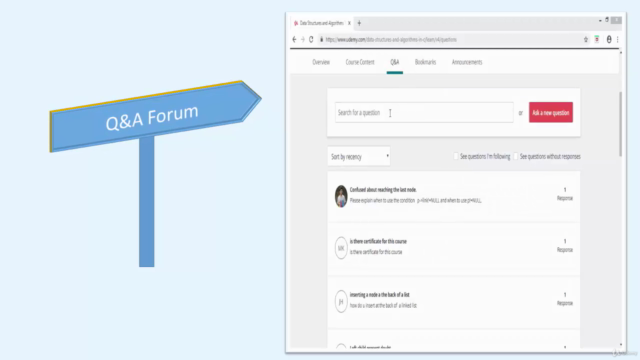This screenshot has height=360, width=640.
Task: Click the extension icon beside the star
Action: (597, 40)
